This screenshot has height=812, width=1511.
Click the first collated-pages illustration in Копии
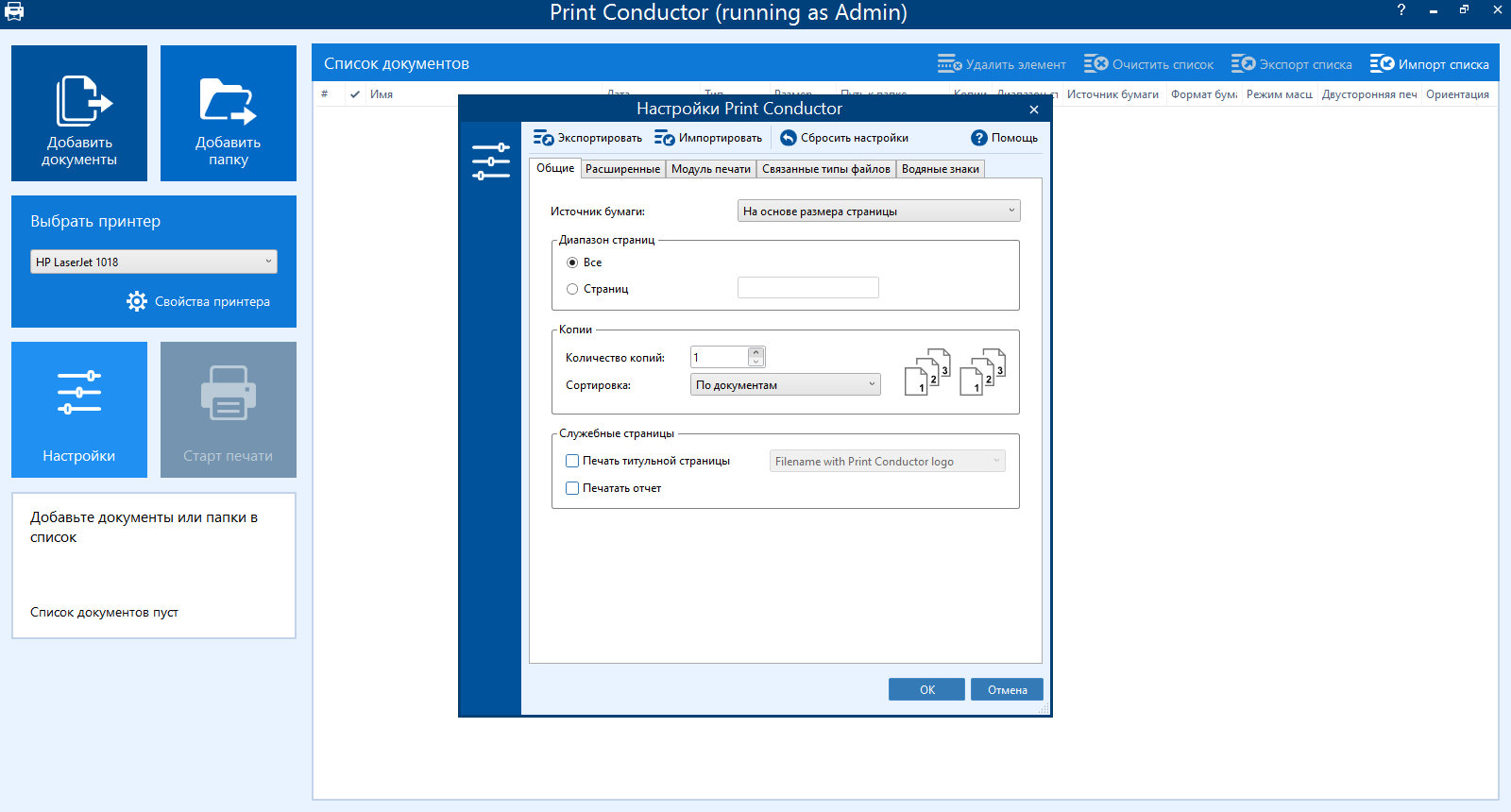pos(927,372)
